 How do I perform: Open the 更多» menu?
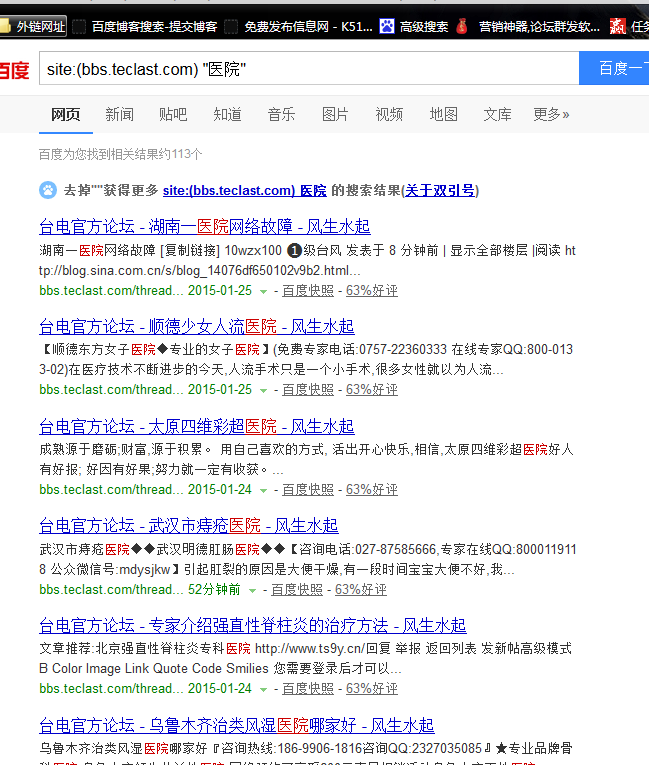[551, 115]
